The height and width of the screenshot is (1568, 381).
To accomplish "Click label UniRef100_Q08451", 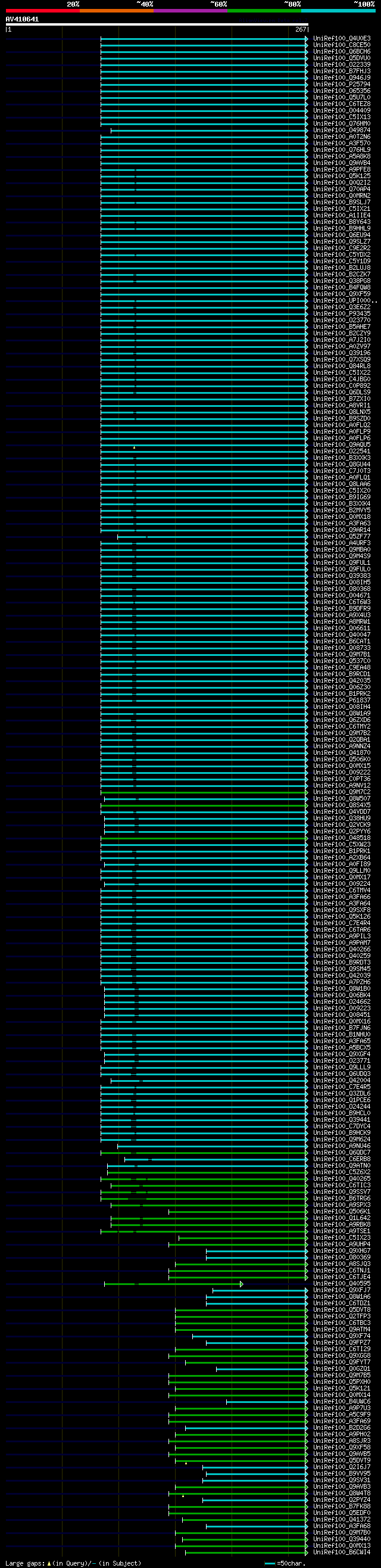I will 342,1015.
